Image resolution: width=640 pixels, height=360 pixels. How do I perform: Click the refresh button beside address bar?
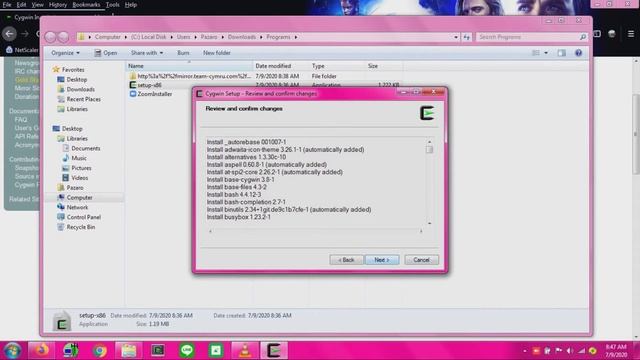(467, 37)
